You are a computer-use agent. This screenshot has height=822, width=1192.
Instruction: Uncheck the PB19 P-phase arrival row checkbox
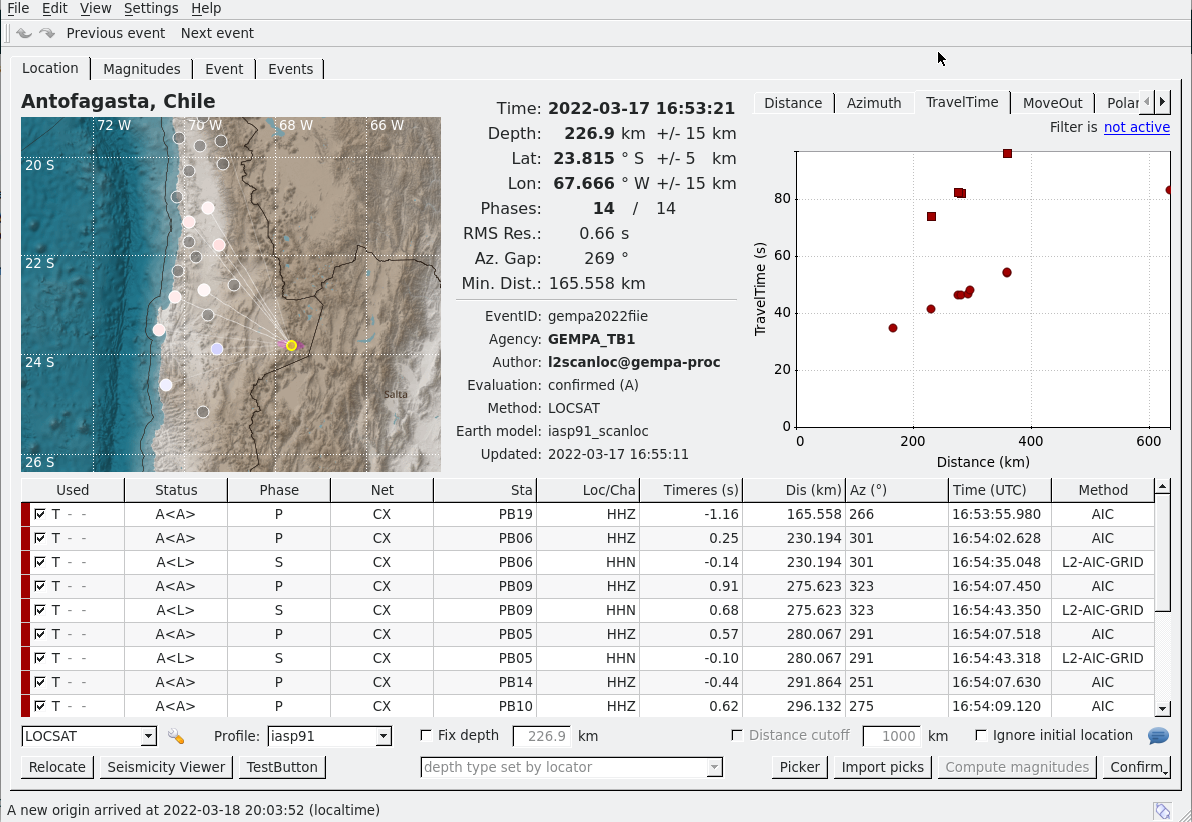click(x=40, y=514)
